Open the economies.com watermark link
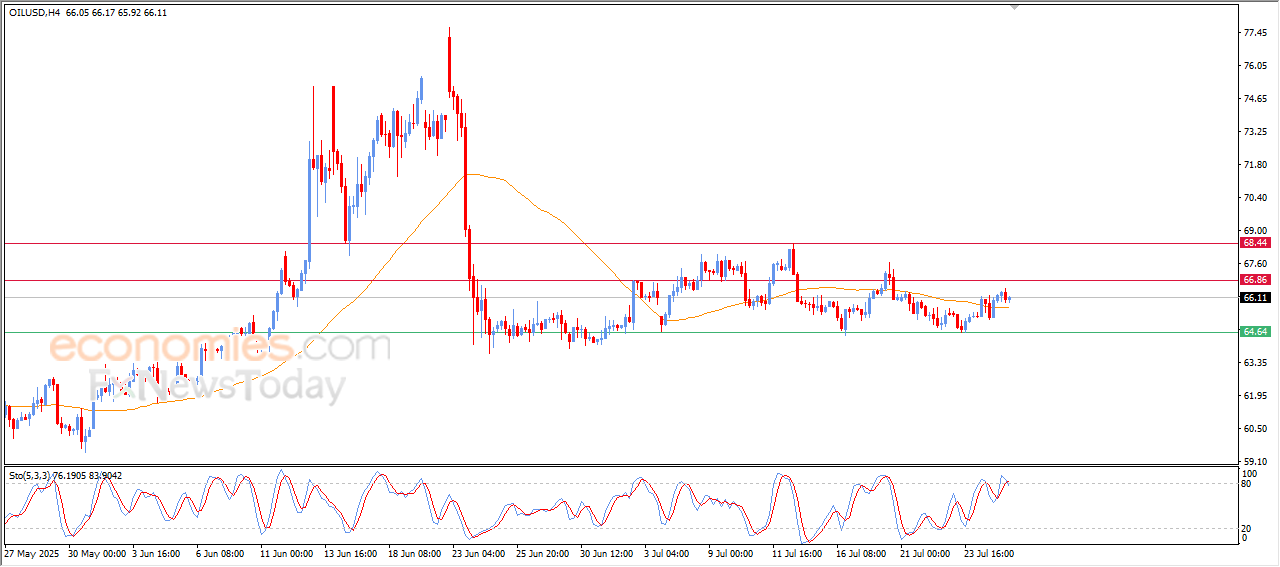This screenshot has width=1280, height=567. pos(219,347)
